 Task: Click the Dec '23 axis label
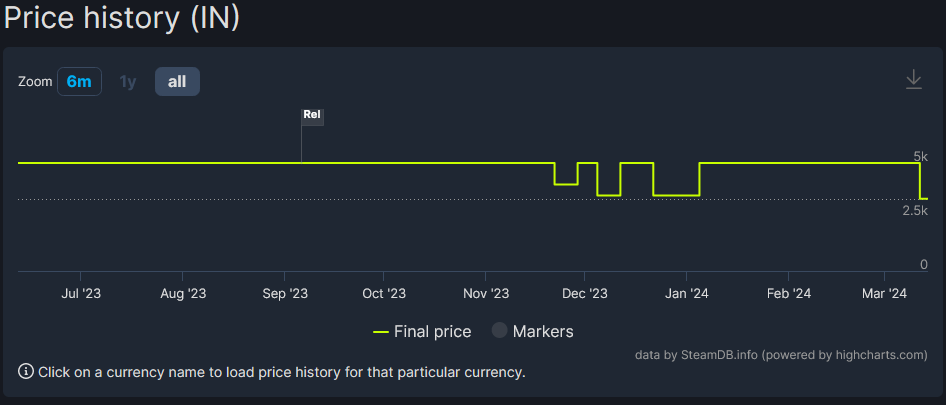583,294
